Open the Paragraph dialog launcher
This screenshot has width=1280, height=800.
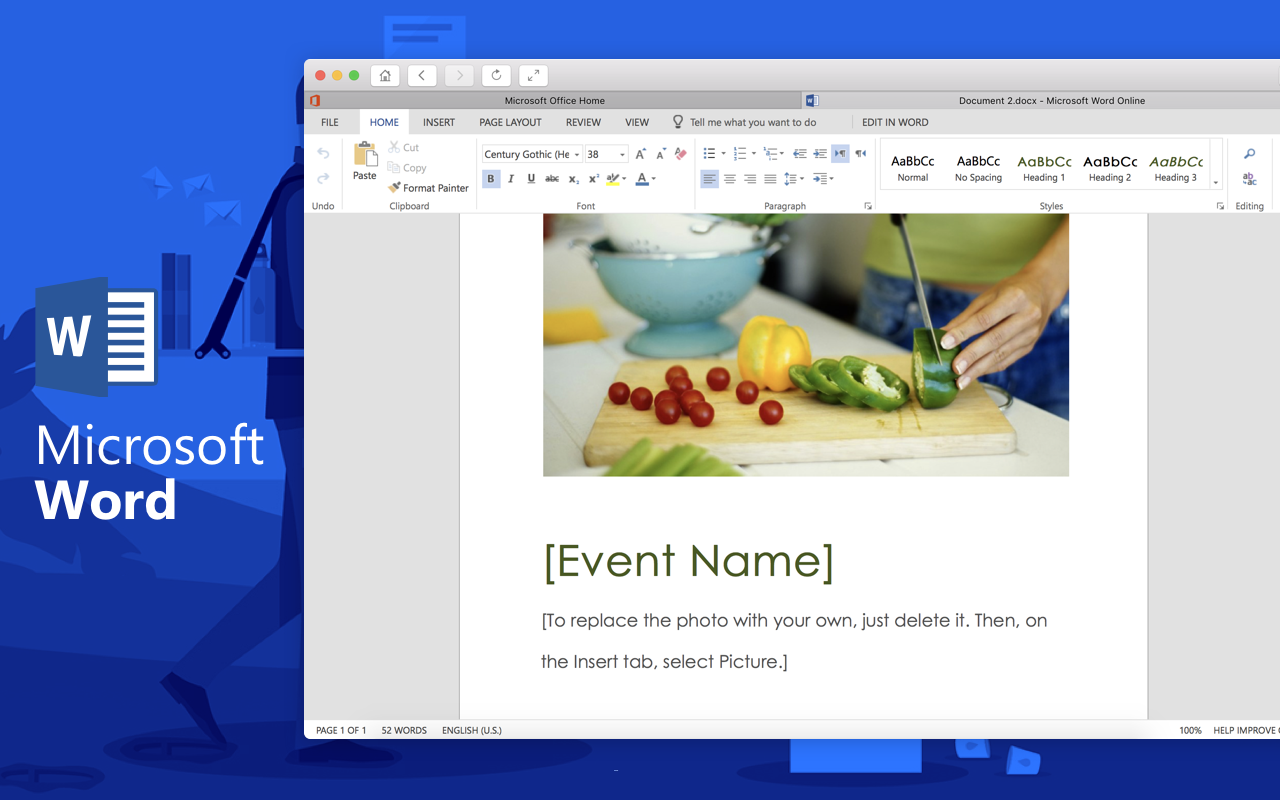[868, 206]
